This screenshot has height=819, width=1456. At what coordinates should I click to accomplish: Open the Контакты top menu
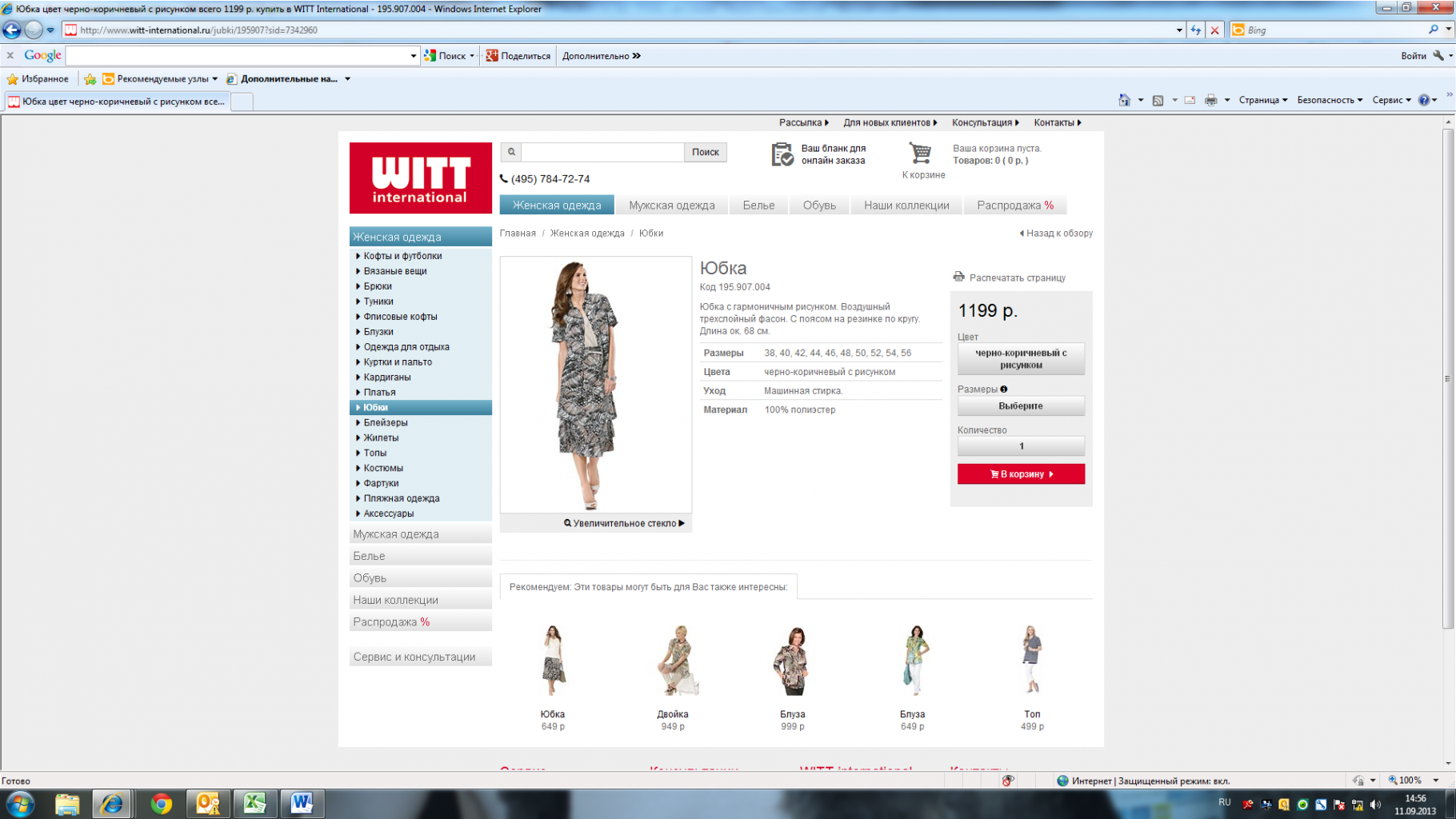(1058, 122)
